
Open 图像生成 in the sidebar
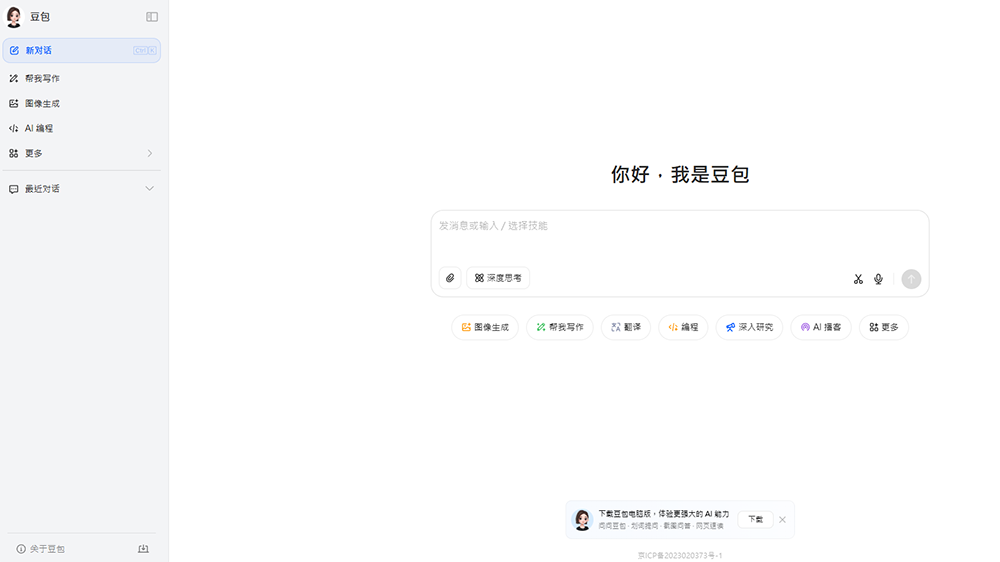[82, 103]
